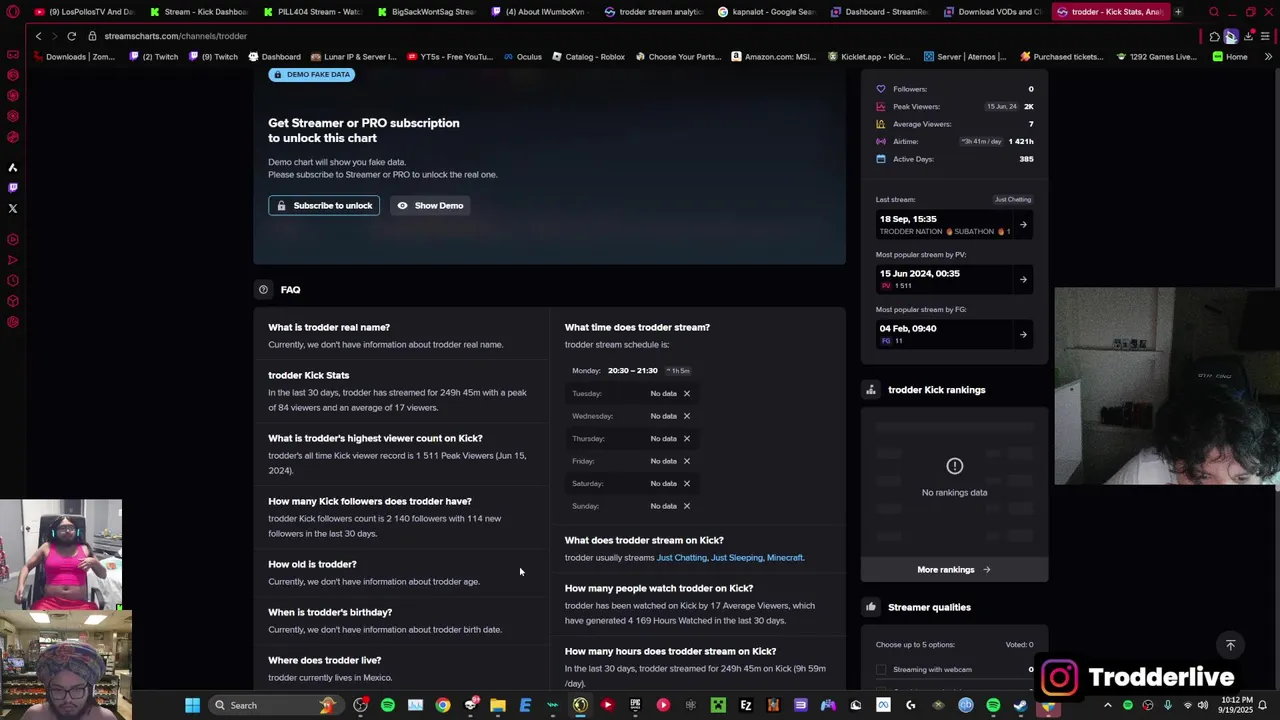Open the X panel in the sidebar

pyautogui.click(x=13, y=209)
